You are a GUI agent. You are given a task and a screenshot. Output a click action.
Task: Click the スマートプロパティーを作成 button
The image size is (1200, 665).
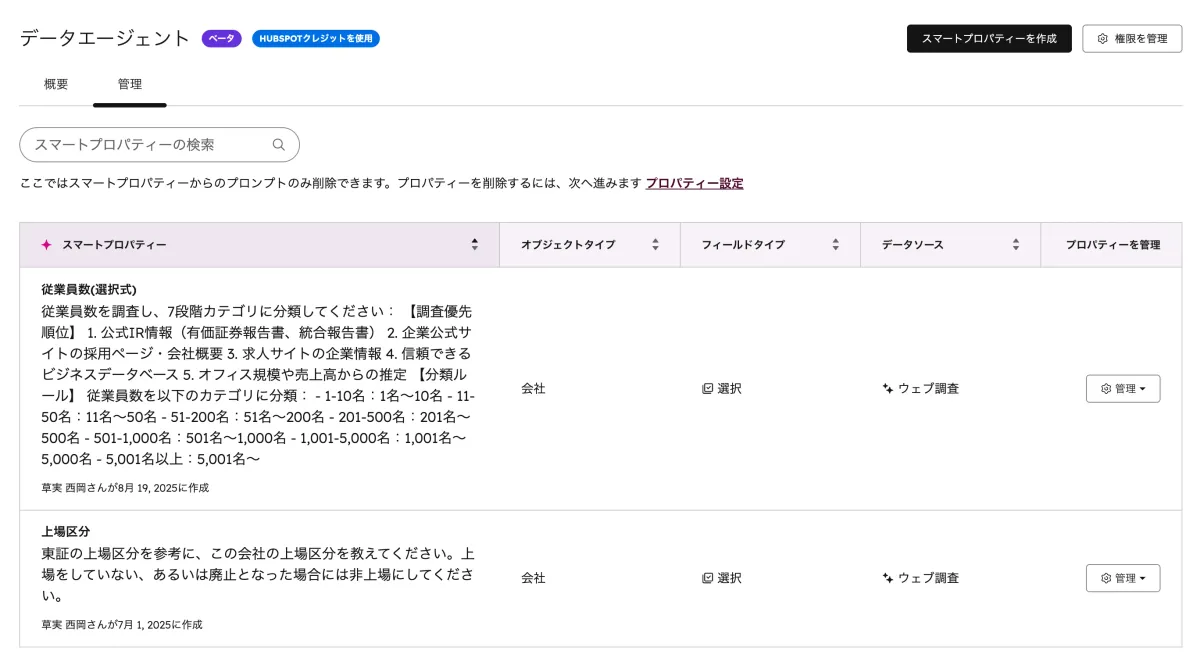[989, 38]
